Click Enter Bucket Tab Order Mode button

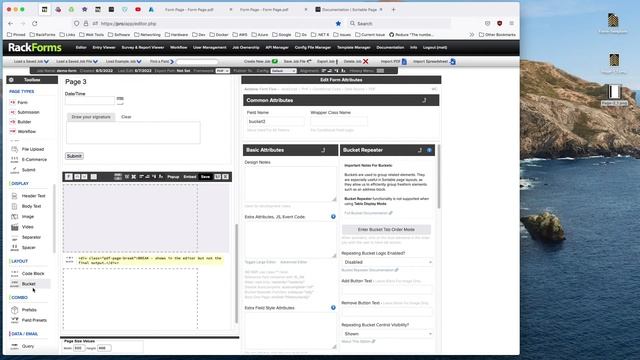pos(386,230)
